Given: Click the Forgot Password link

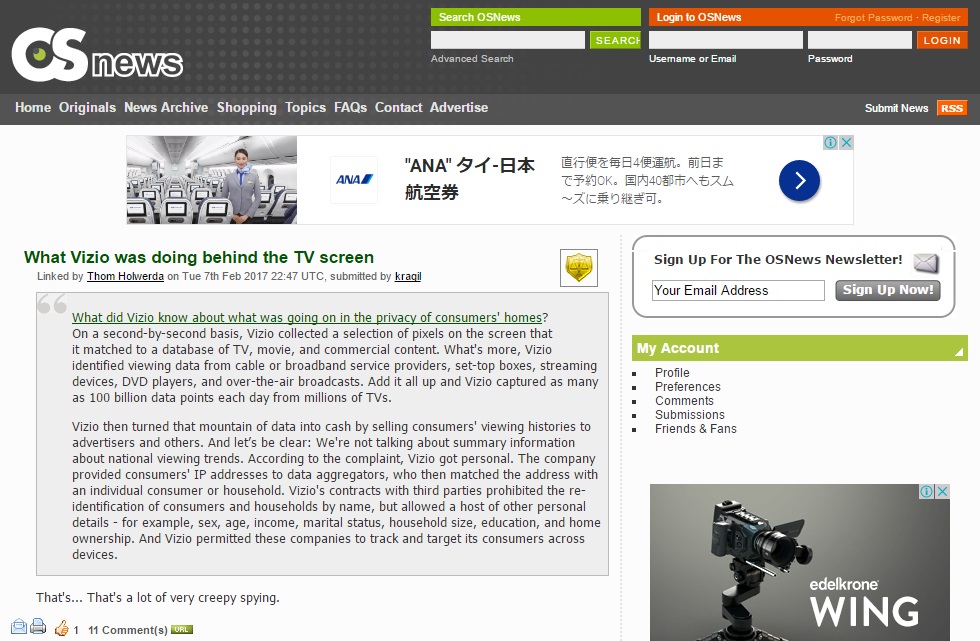Looking at the screenshot, I should pos(873,17).
